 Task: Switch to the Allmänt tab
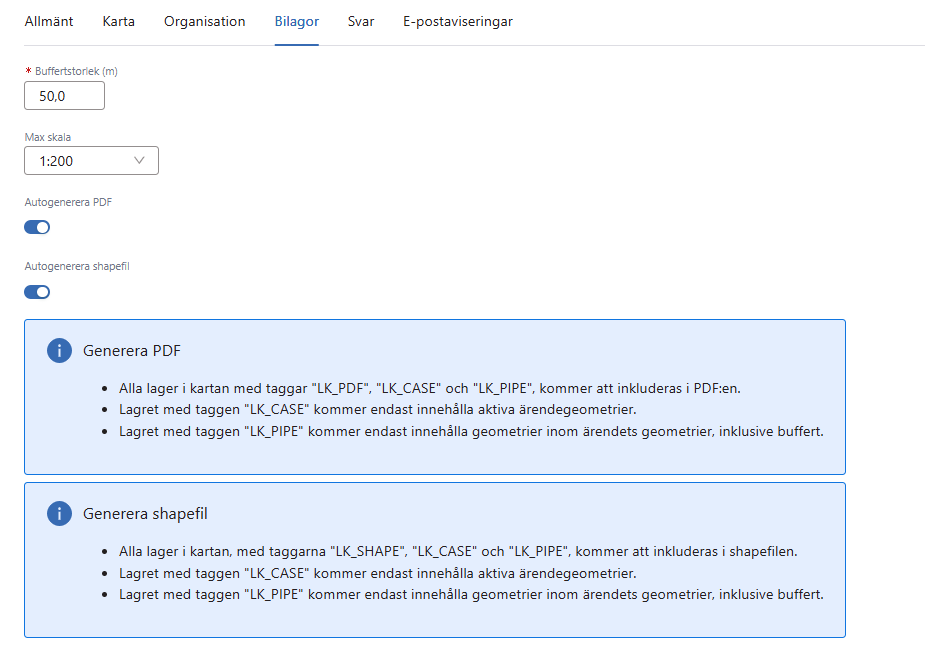tap(49, 21)
